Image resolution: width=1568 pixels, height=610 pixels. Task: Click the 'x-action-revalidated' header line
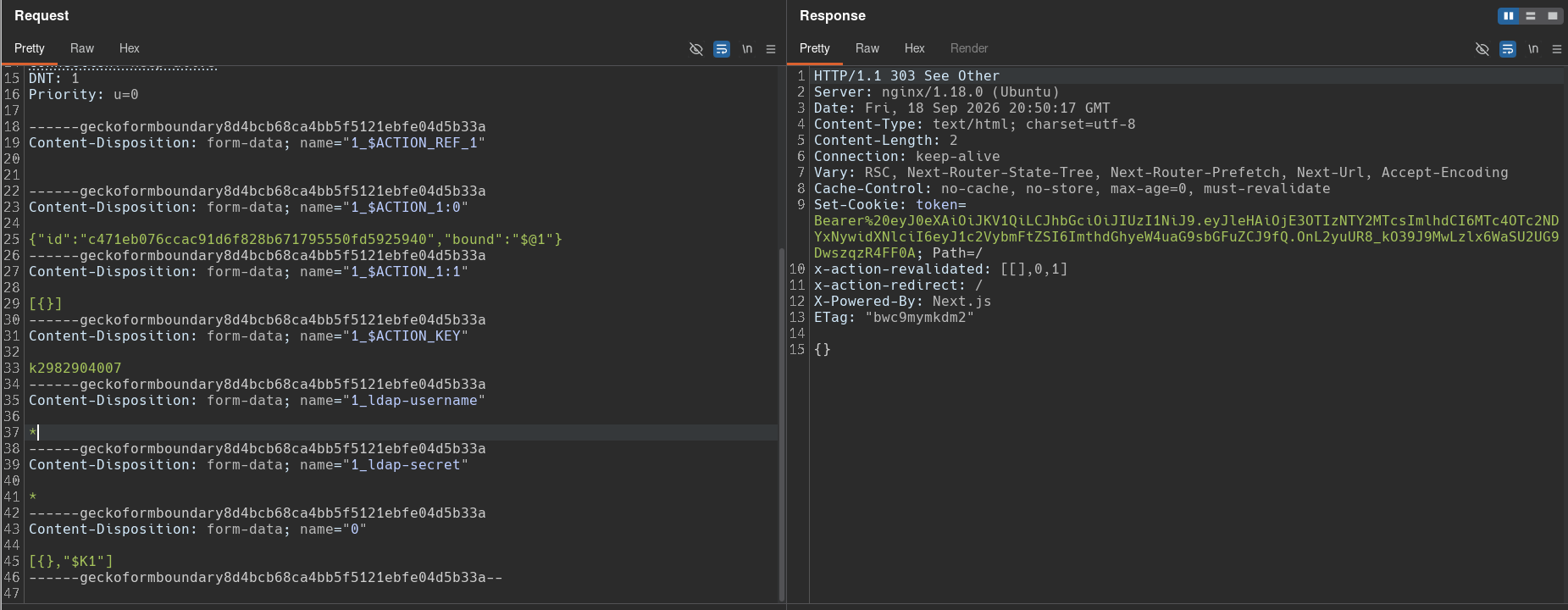click(940, 269)
